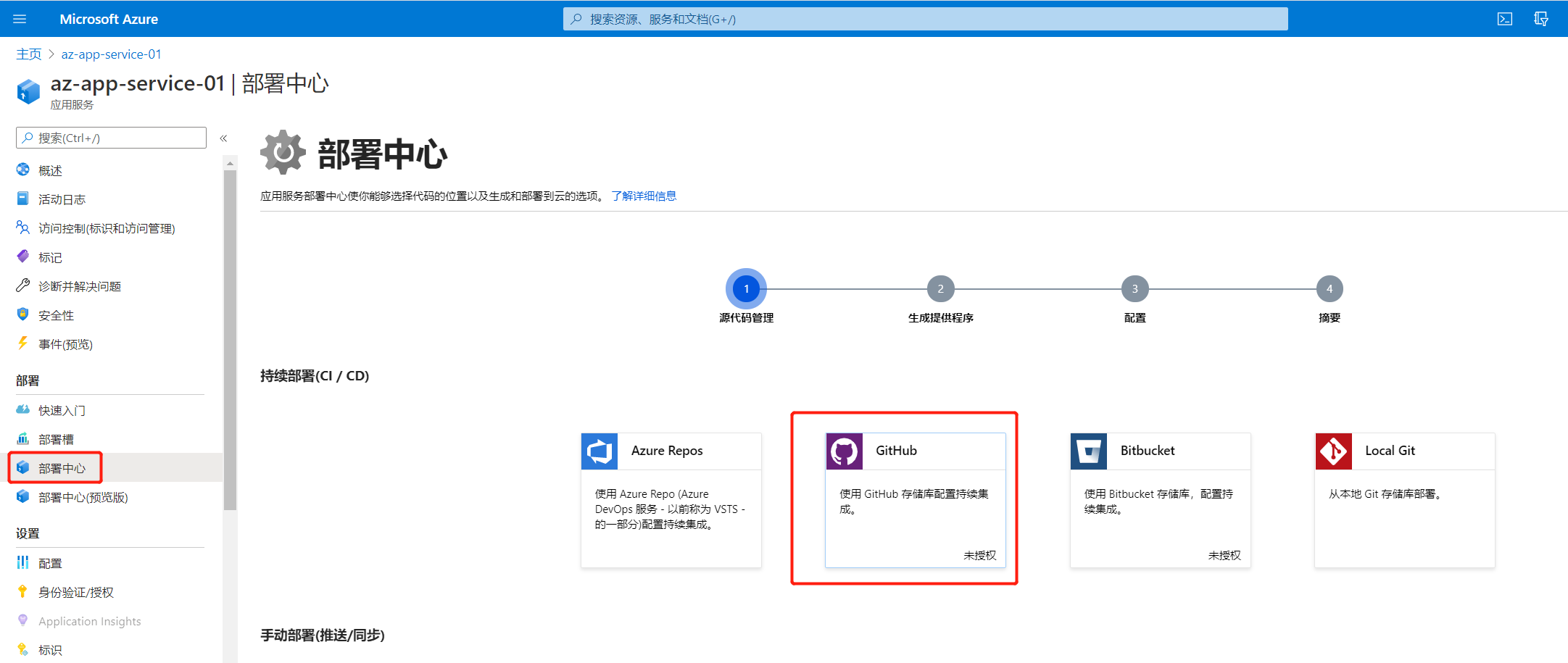This screenshot has width=1568, height=663.
Task: Open Cloud Shell from the top bar
Action: pos(1505,19)
